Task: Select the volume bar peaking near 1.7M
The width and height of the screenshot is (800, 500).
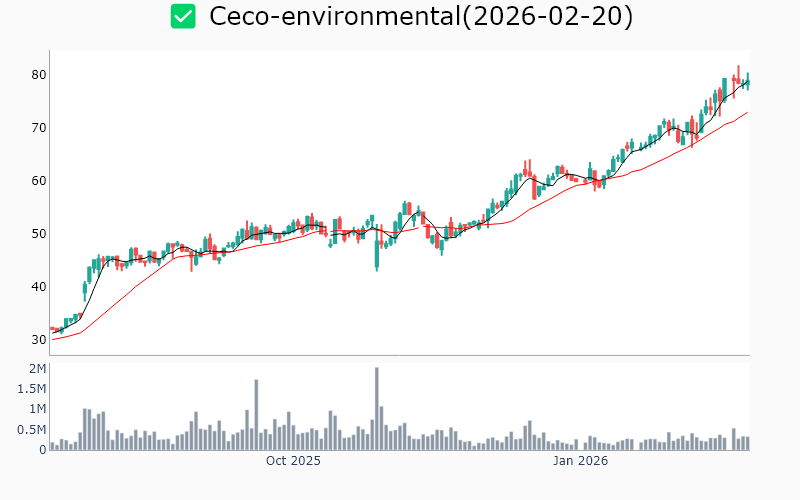Action: (256, 415)
